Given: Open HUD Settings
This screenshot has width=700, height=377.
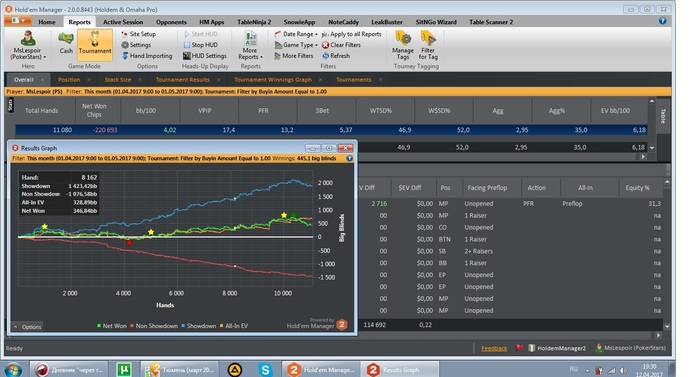Looking at the screenshot, I should click(x=205, y=56).
